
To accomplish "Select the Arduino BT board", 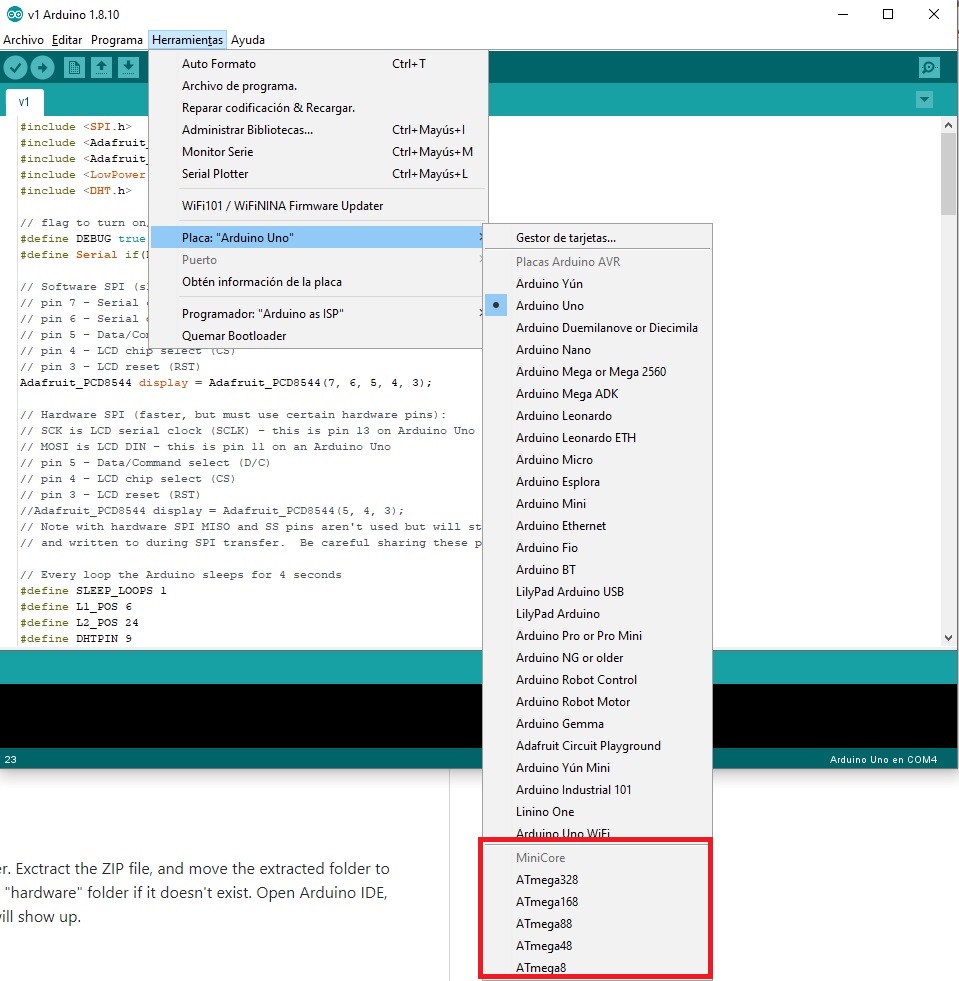I will pos(598,569).
